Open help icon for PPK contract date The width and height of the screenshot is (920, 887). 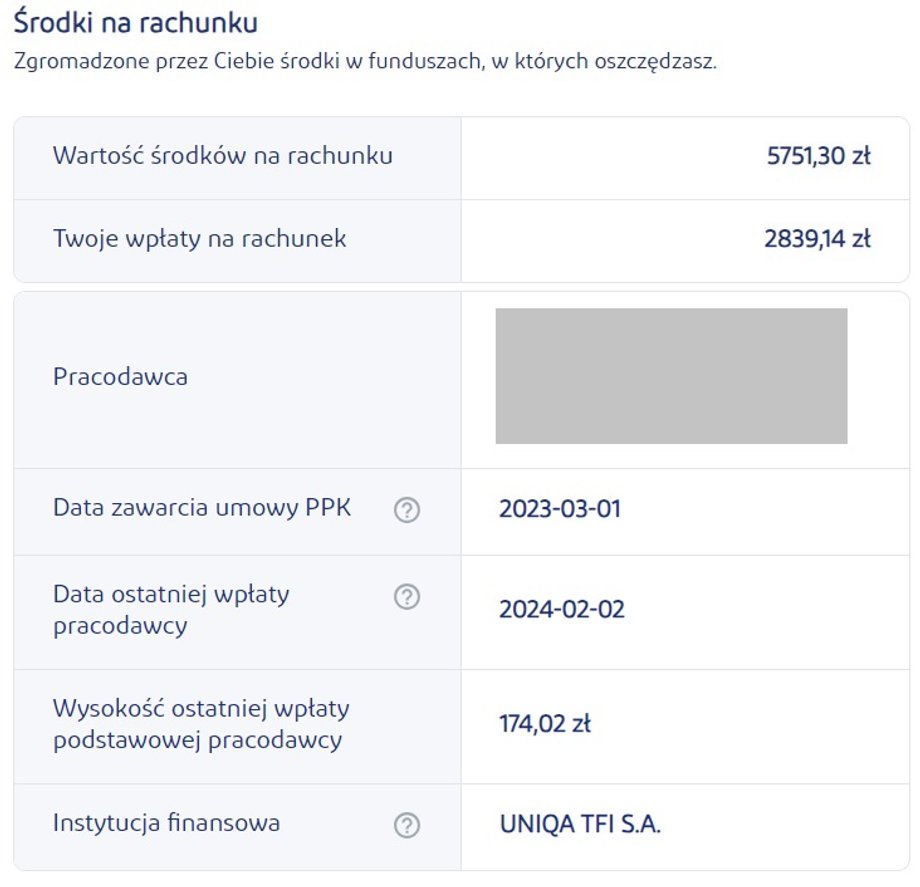[406, 510]
